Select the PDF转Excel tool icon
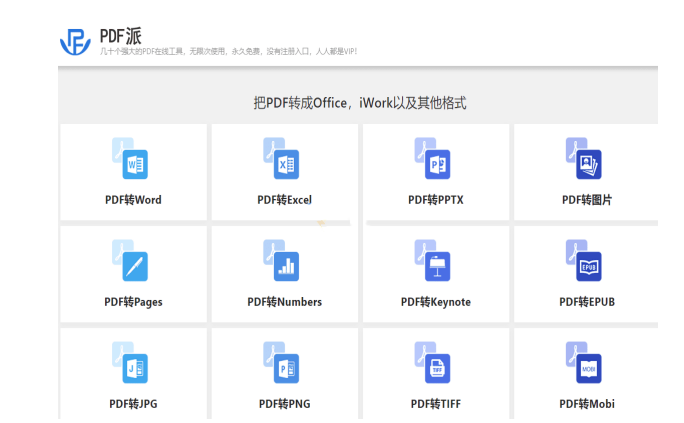This screenshot has height=423, width=684. [x=283, y=160]
